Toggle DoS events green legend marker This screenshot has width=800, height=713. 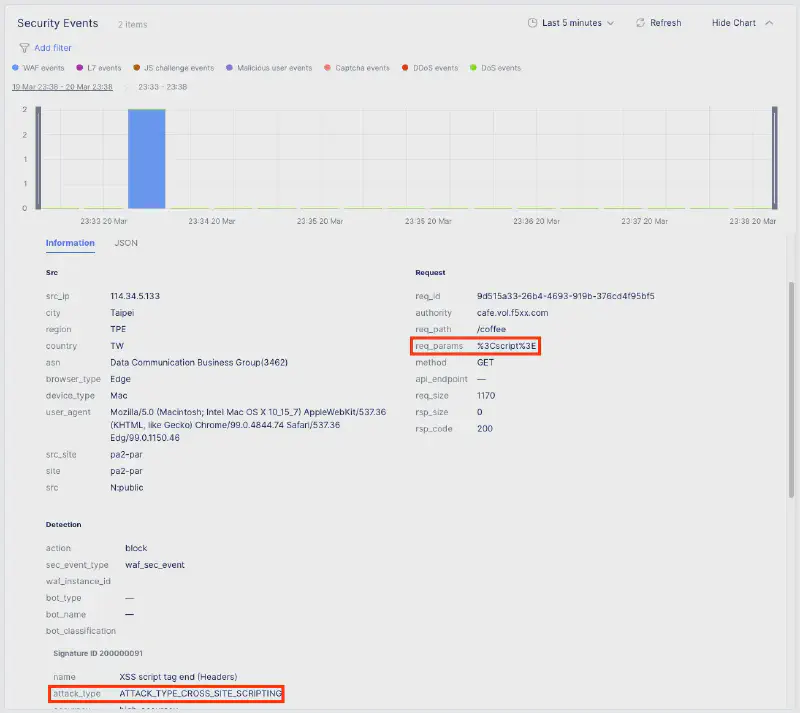pyautogui.click(x=473, y=68)
